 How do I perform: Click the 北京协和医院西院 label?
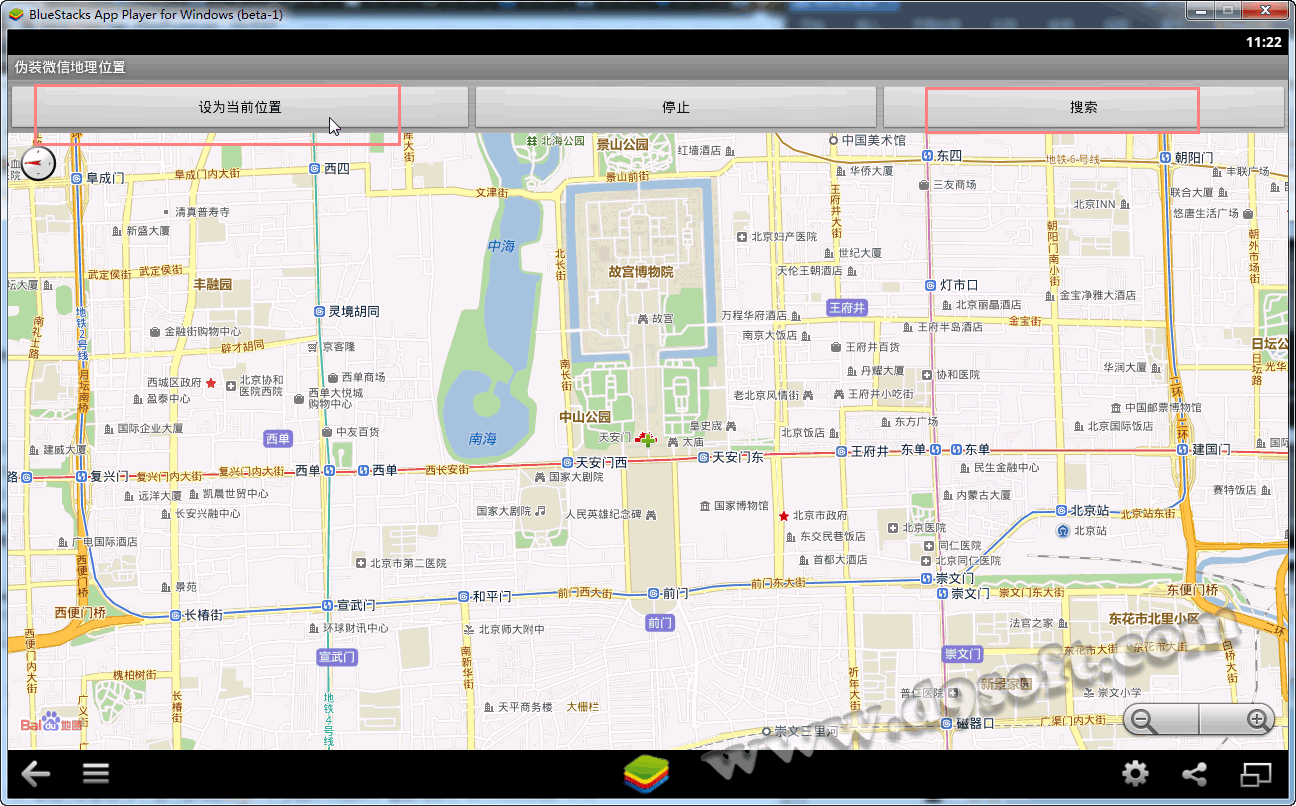[261, 385]
